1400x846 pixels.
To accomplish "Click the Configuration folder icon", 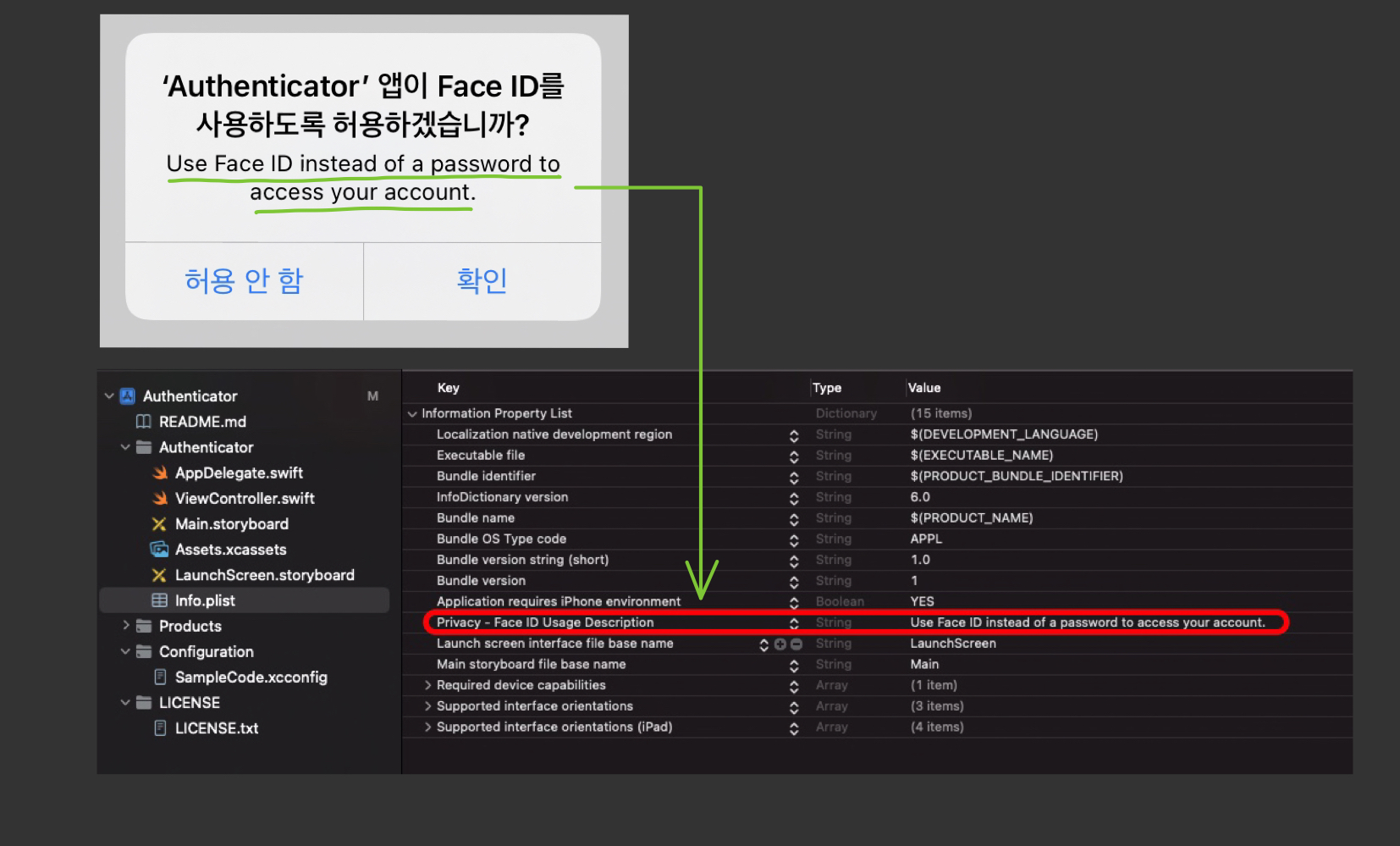I will coord(144,651).
